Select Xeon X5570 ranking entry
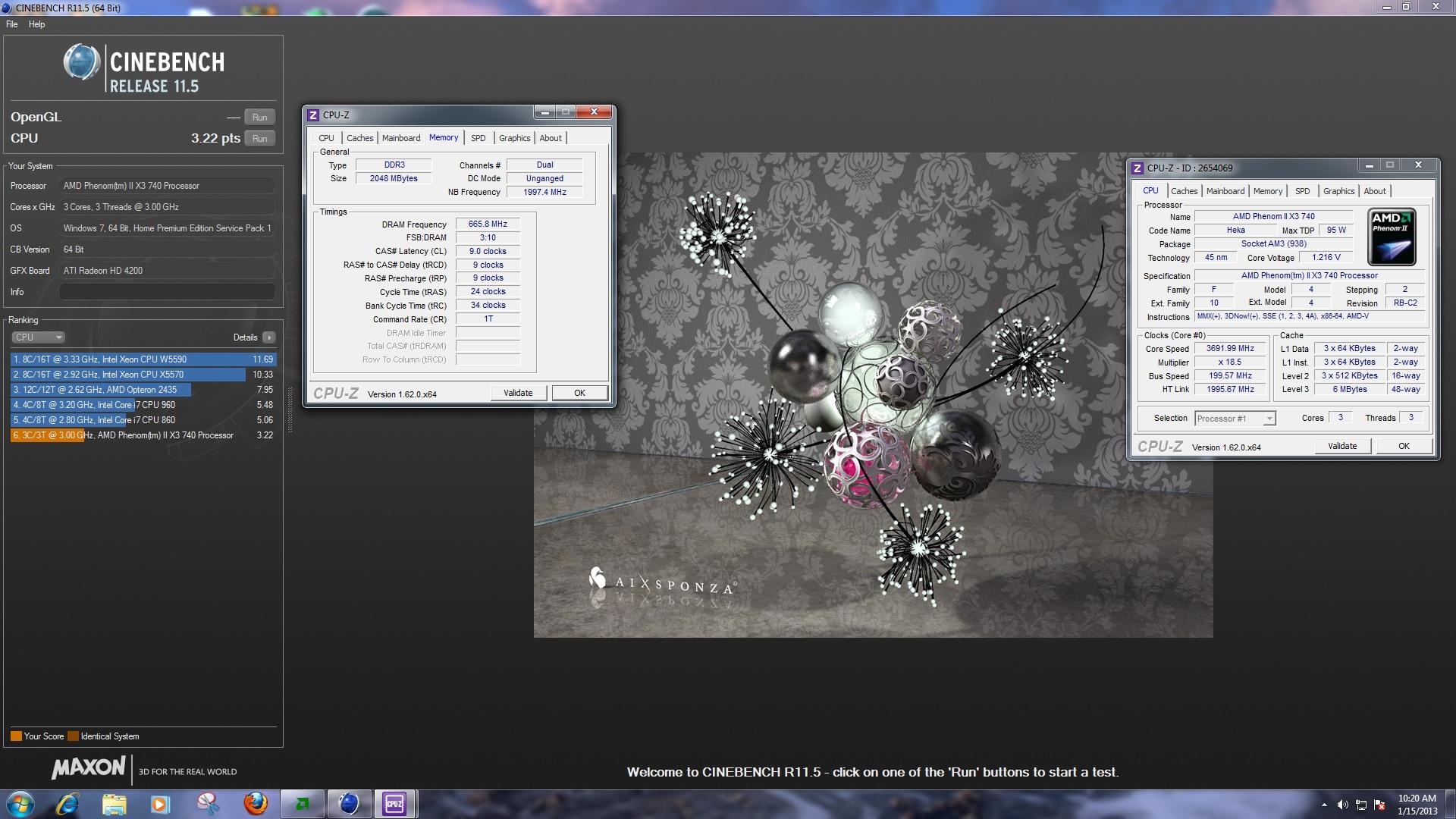 click(143, 375)
